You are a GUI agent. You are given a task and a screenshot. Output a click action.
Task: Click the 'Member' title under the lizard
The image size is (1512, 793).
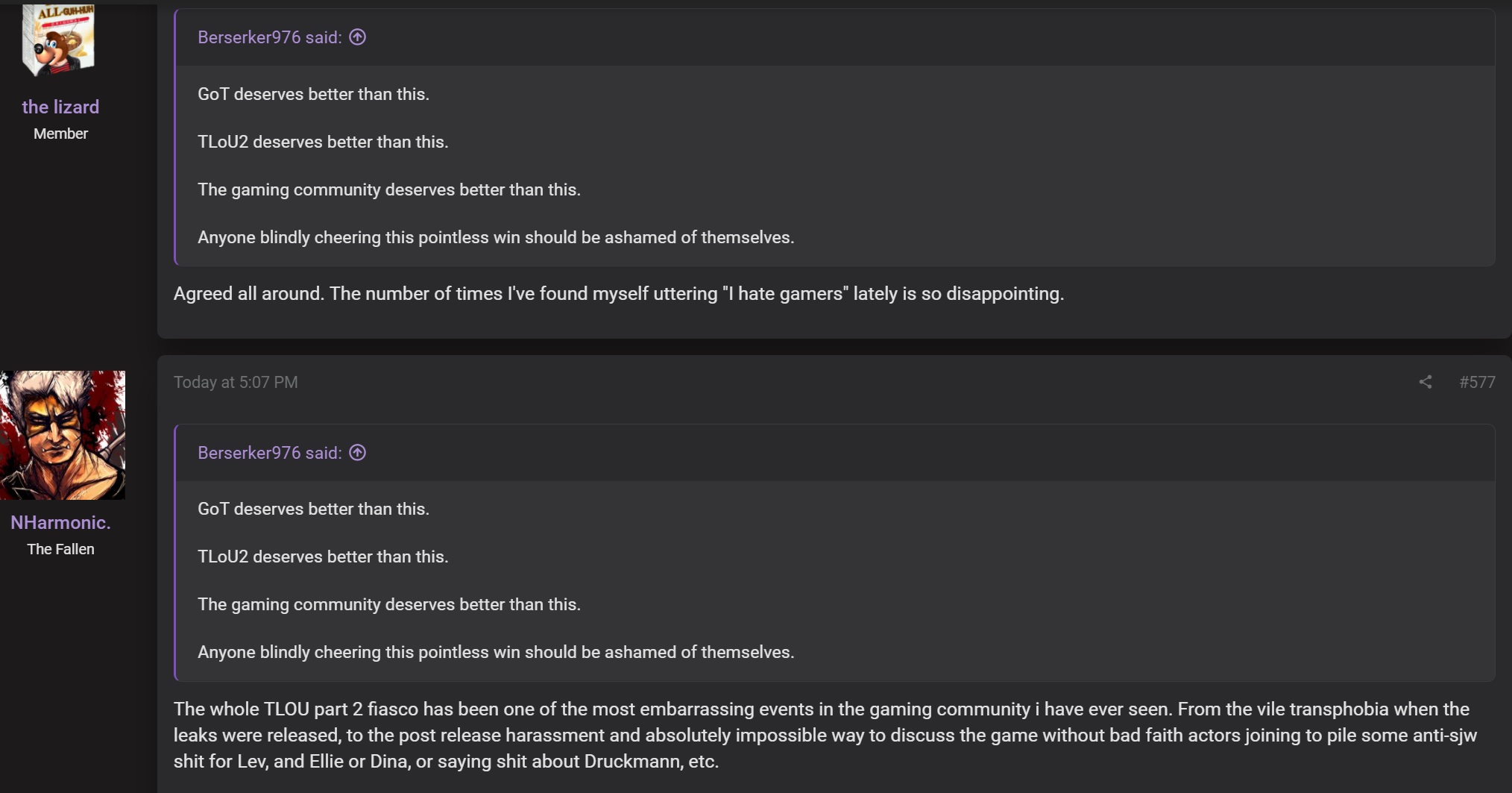pos(60,134)
